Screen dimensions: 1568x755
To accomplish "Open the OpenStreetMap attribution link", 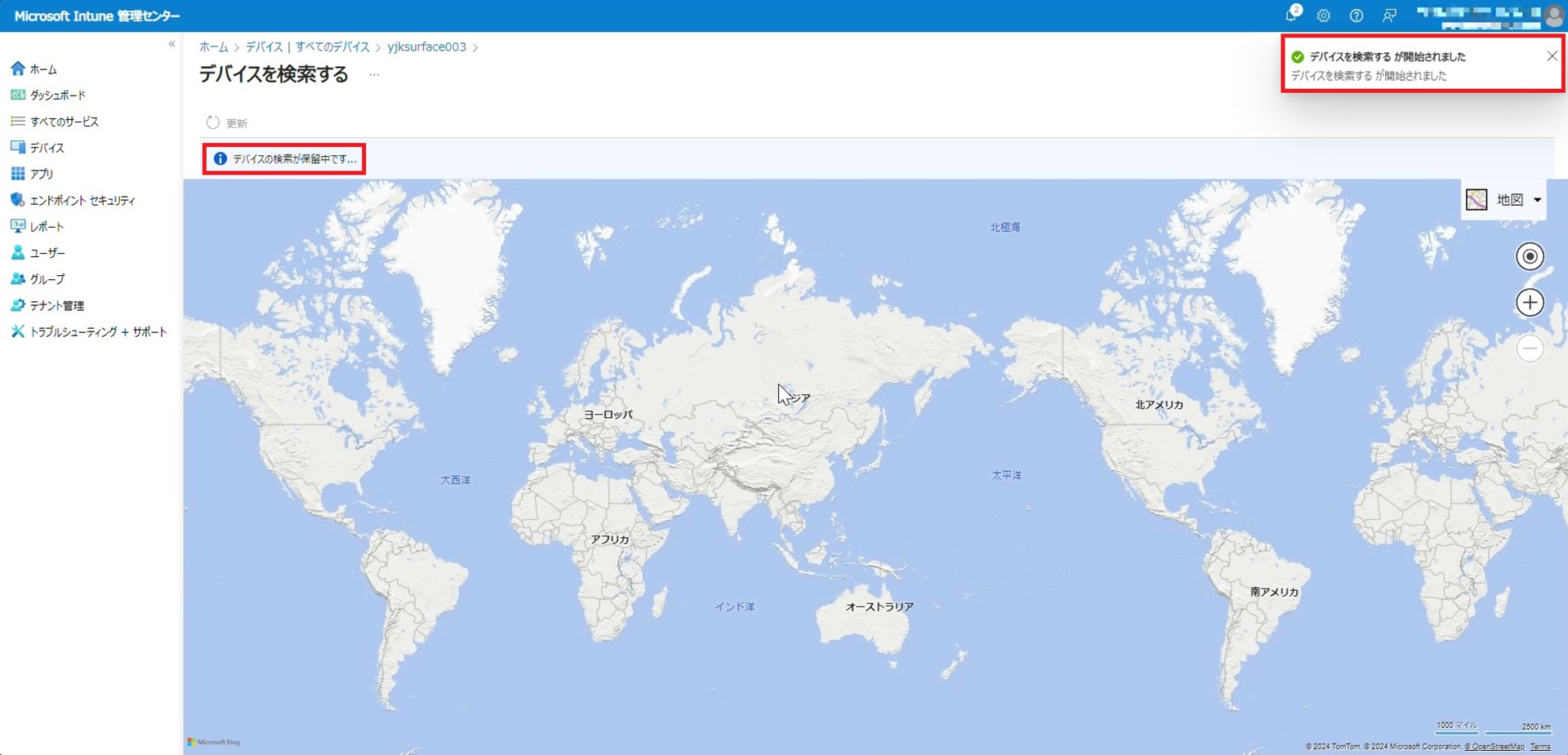I will pos(1494,747).
